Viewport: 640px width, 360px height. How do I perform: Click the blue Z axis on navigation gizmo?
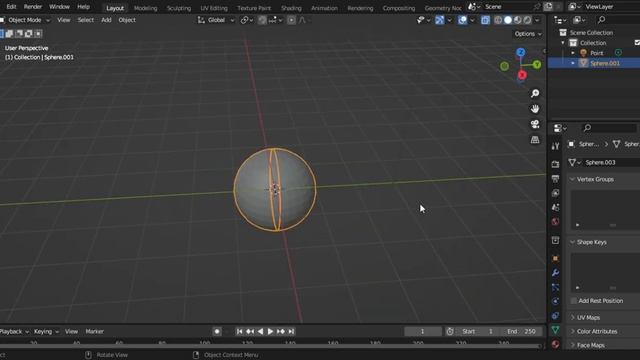[520, 52]
